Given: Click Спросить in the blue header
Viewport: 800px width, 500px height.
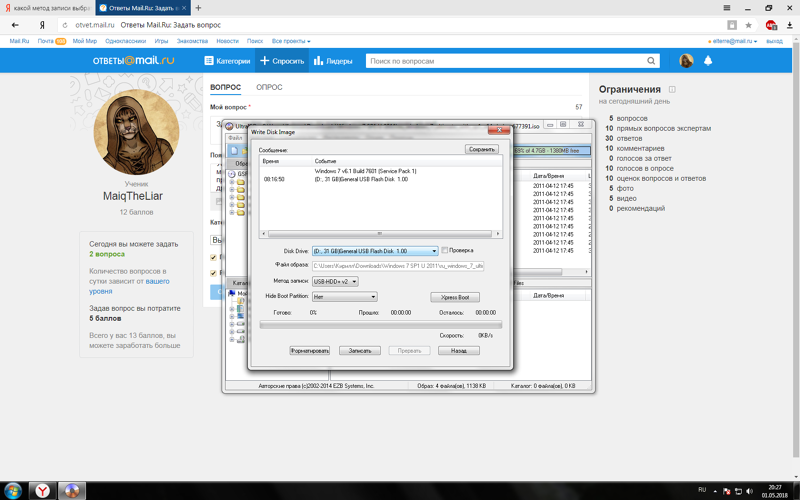Looking at the screenshot, I should point(282,61).
